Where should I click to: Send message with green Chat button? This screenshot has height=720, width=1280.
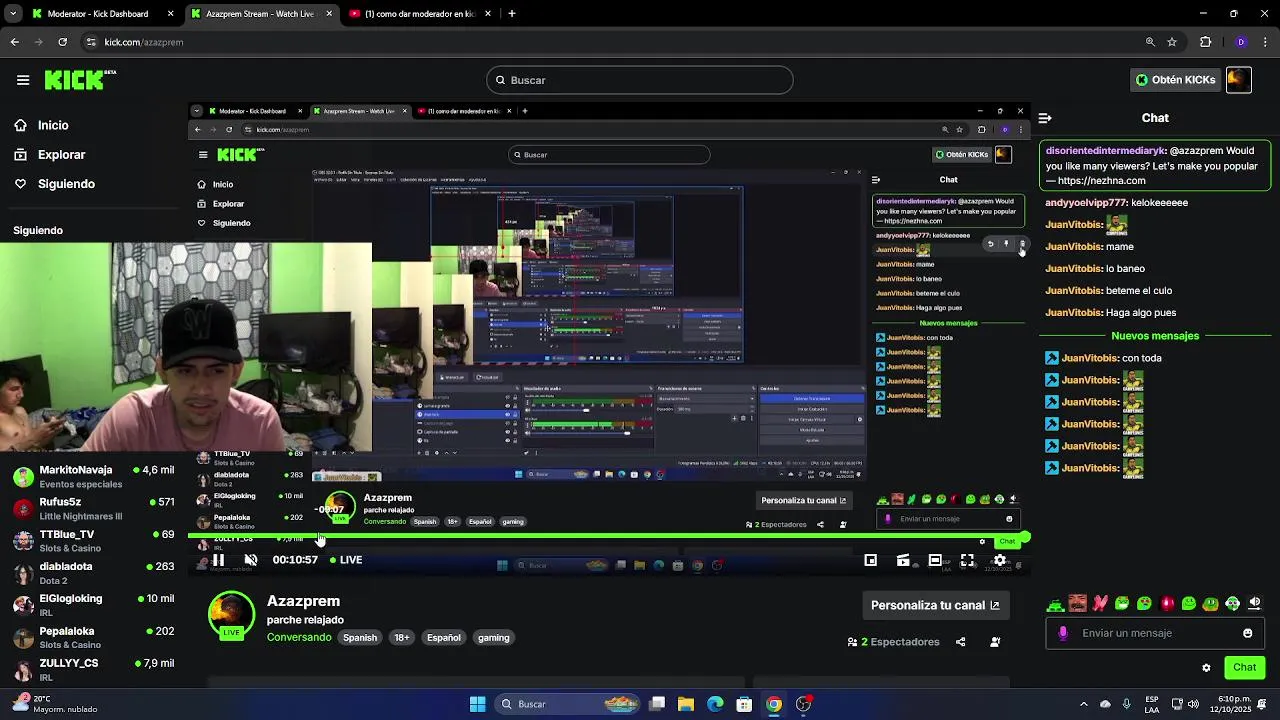1244,667
